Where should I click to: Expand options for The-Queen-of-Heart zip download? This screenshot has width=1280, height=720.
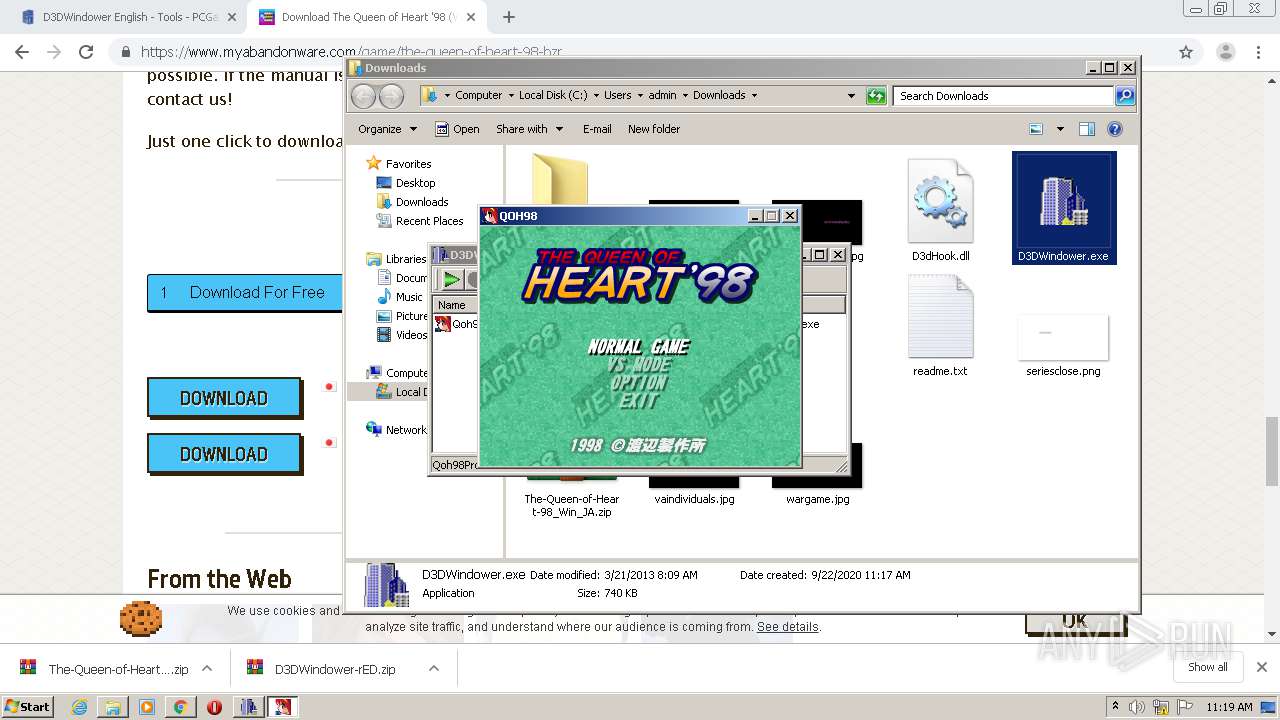[x=207, y=669]
